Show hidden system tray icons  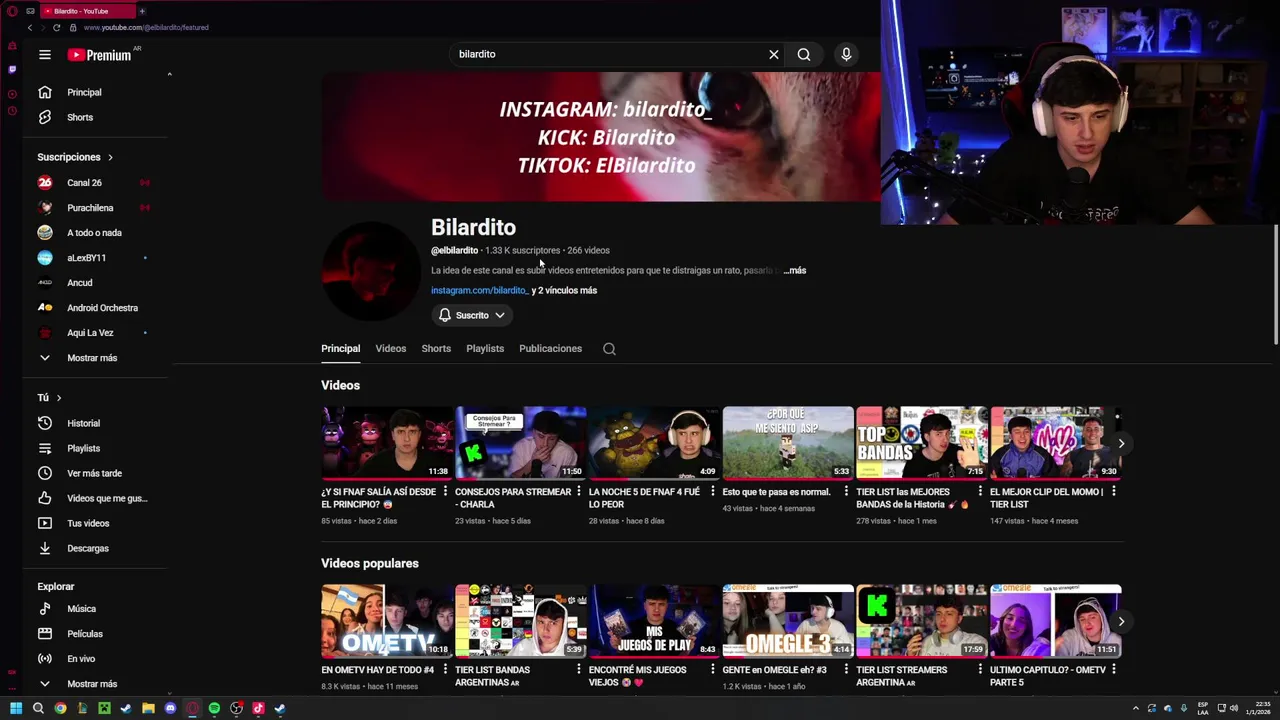pyautogui.click(x=1135, y=708)
